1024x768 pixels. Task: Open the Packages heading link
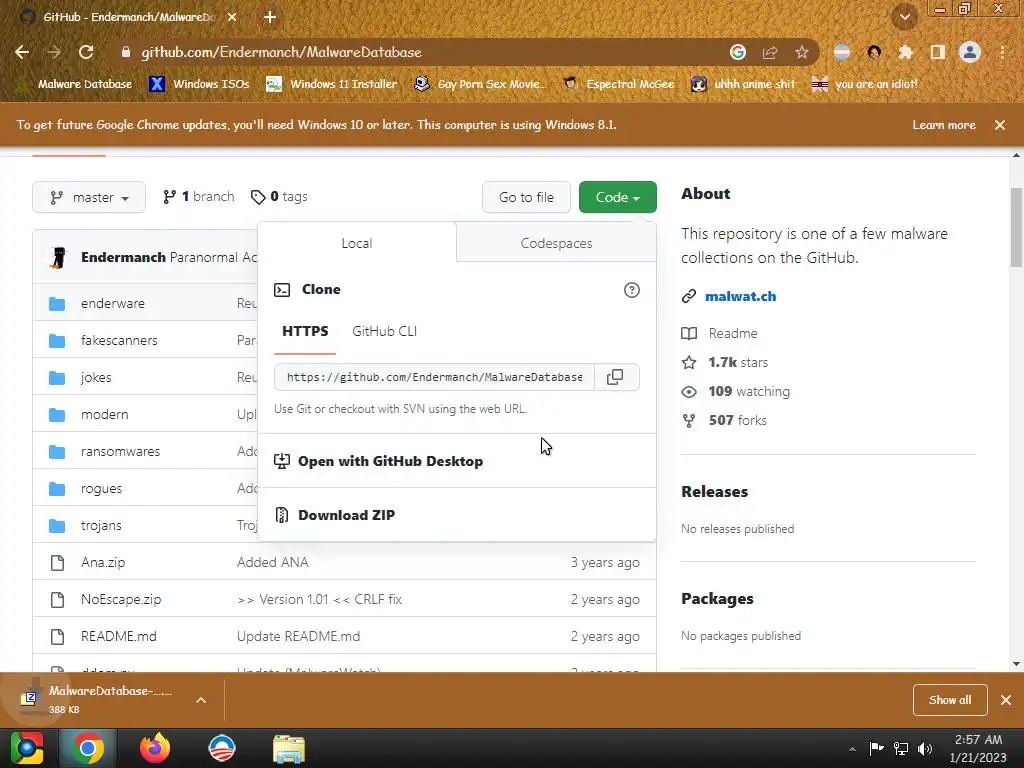point(717,599)
